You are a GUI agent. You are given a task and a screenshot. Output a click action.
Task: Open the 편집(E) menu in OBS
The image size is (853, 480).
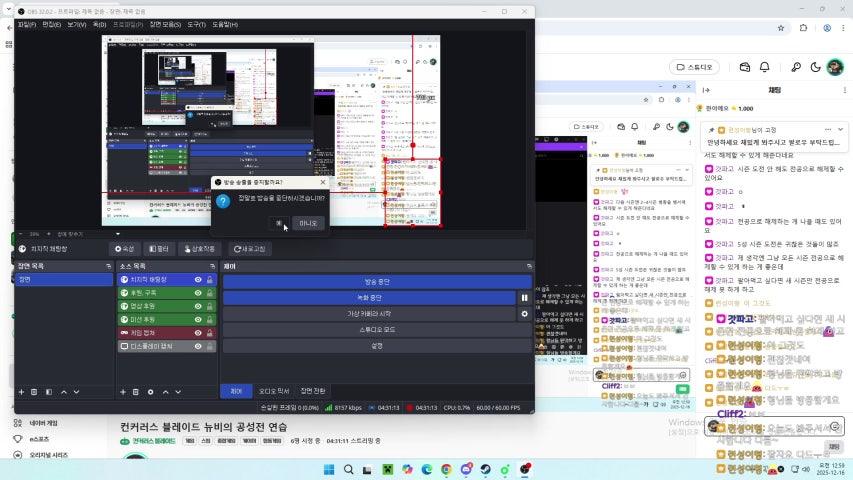click(x=52, y=24)
